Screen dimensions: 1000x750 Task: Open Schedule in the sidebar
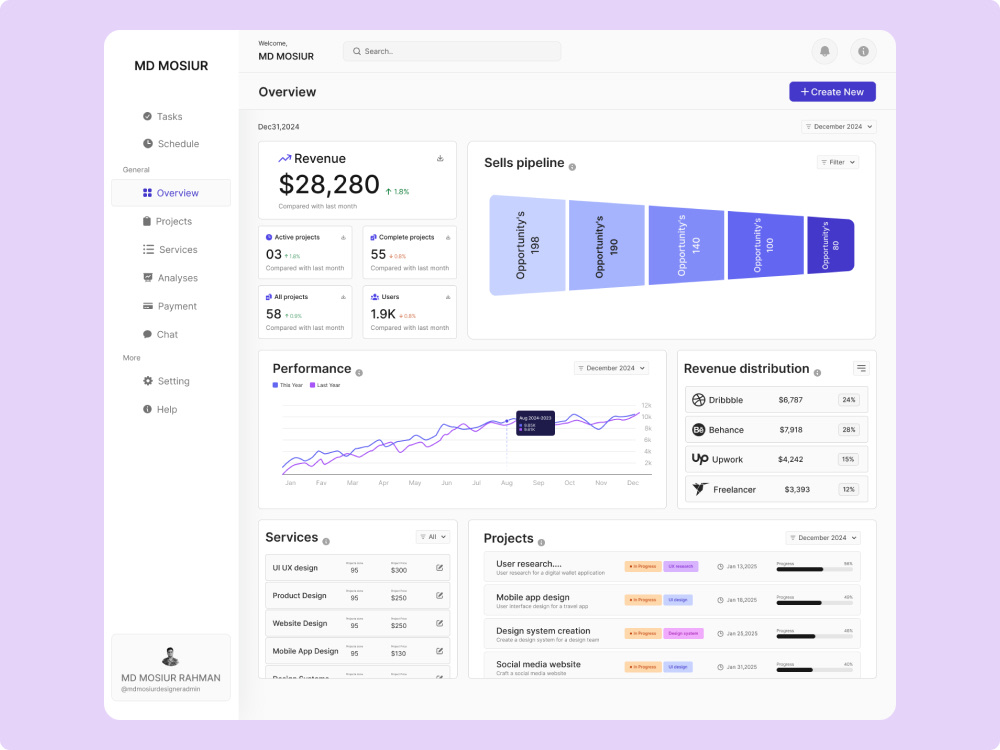tap(171, 143)
